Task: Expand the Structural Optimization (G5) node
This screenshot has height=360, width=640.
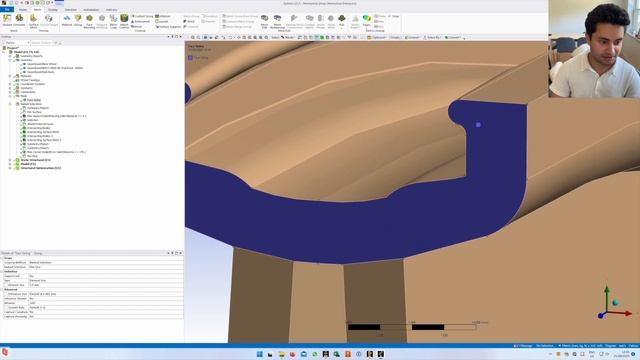Action: 10,168
